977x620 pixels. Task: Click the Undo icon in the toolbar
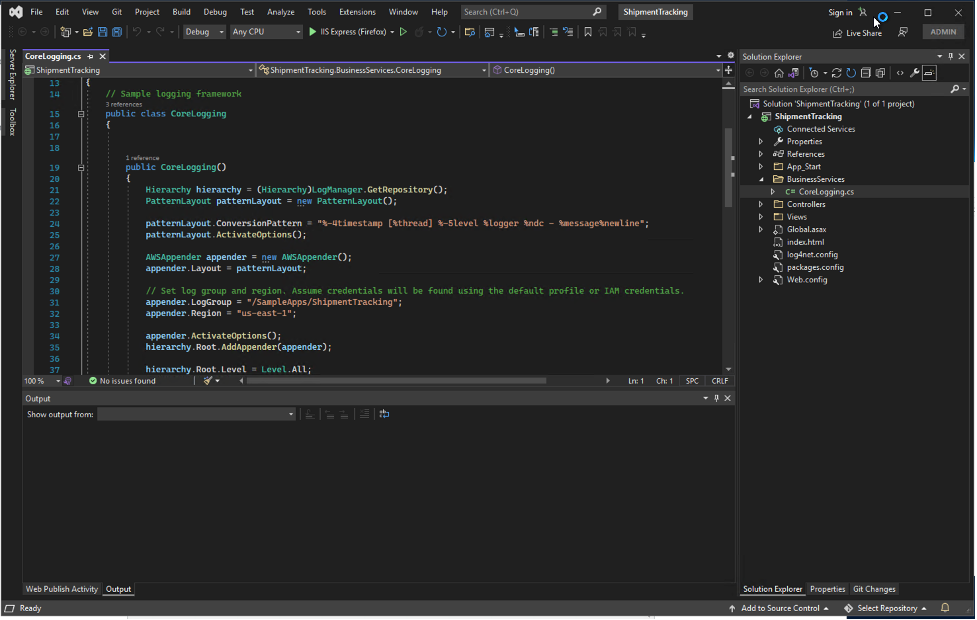coord(136,31)
